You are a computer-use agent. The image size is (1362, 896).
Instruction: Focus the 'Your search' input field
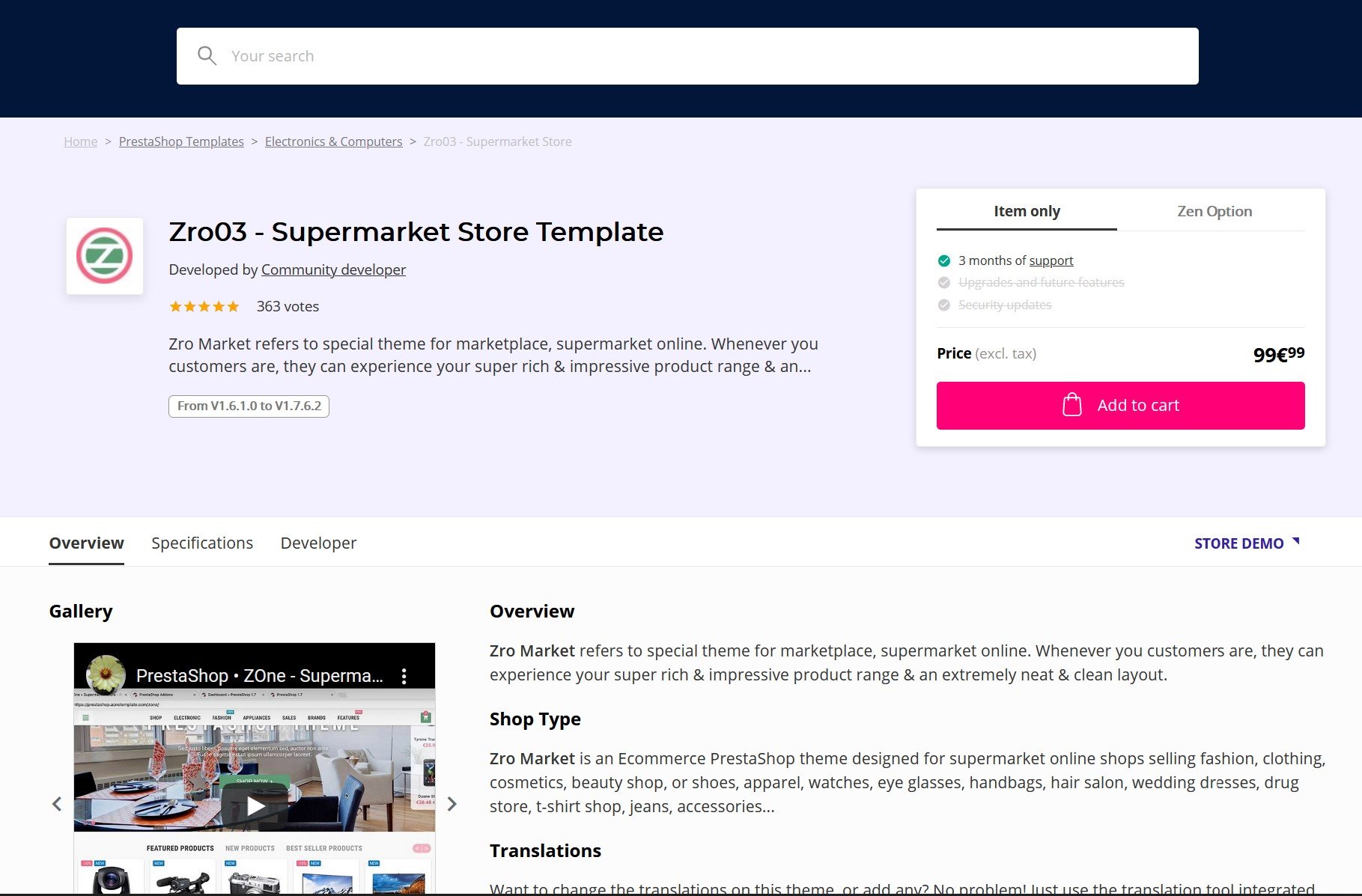tap(687, 56)
